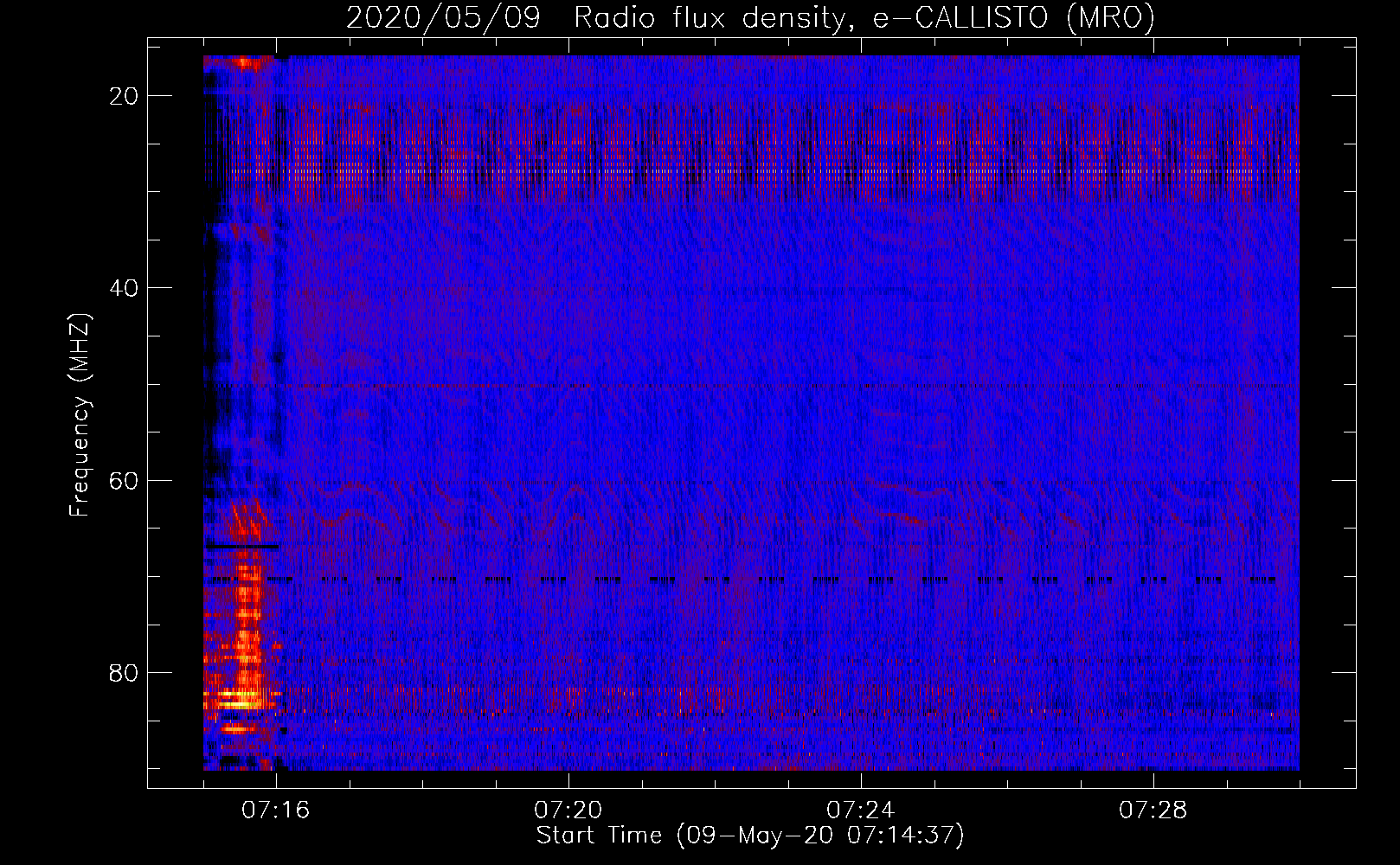Click the '40' frequency tick label
The height and width of the screenshot is (865, 1400).
[x=125, y=288]
